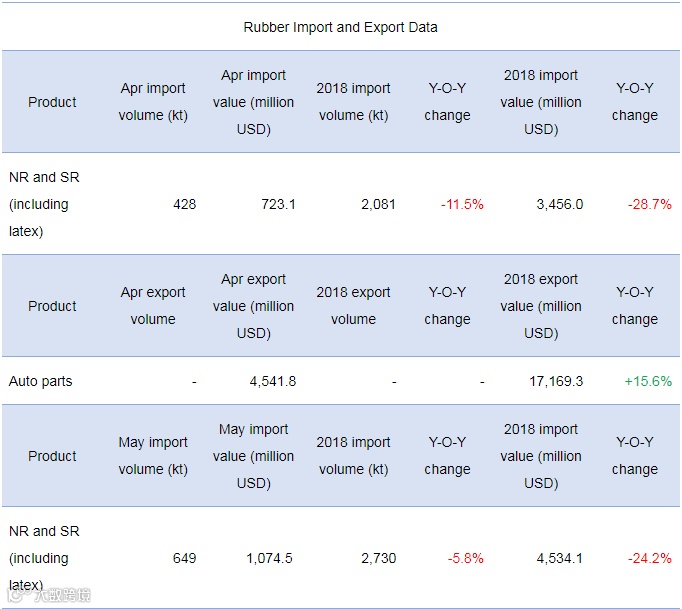Select the red -11.5% change value

pyautogui.click(x=462, y=204)
